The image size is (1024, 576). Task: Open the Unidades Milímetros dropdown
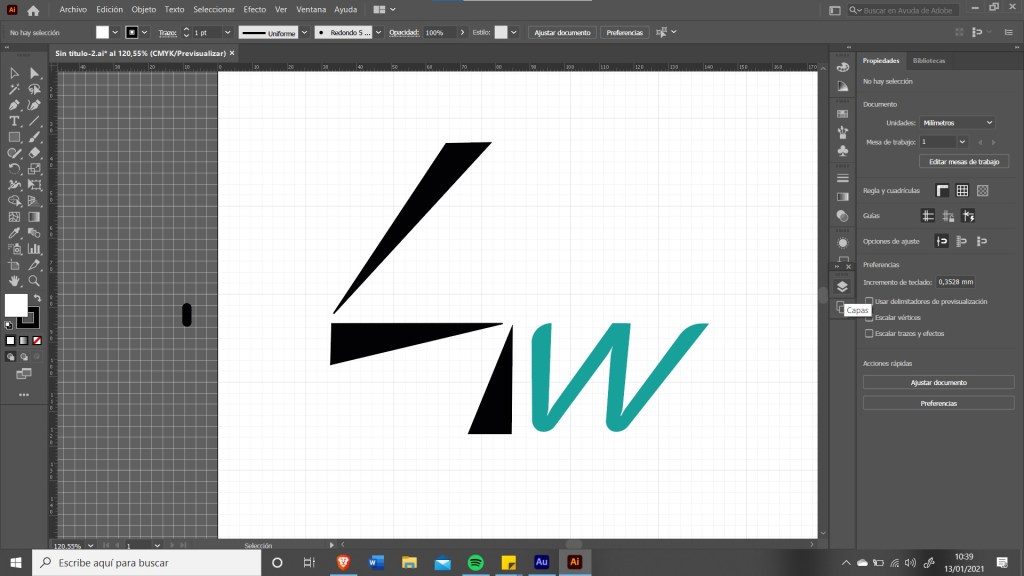coord(957,122)
